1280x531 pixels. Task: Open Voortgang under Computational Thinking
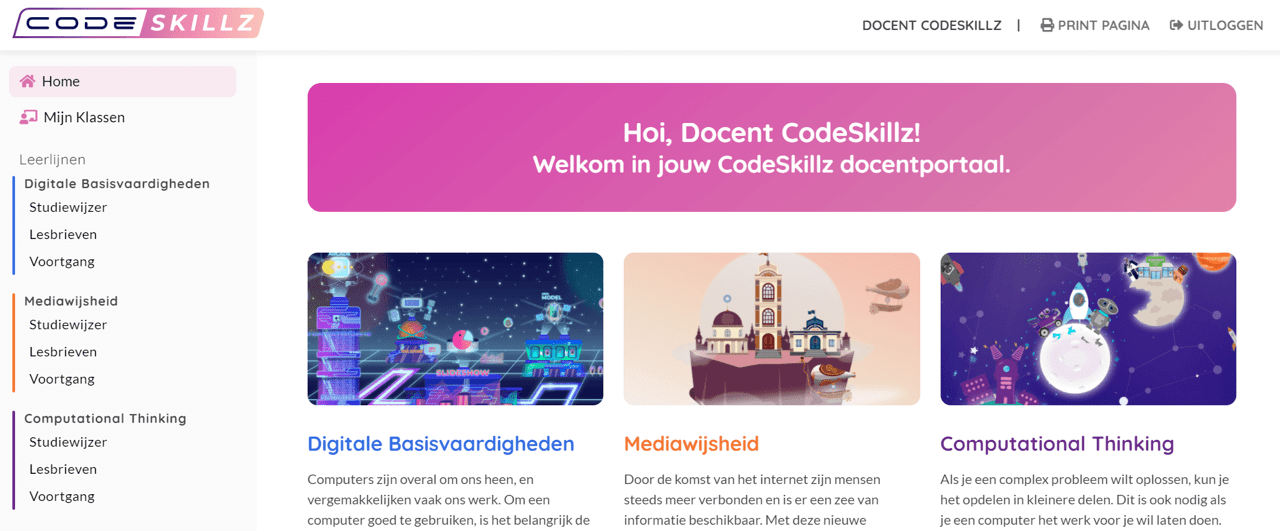coord(62,496)
